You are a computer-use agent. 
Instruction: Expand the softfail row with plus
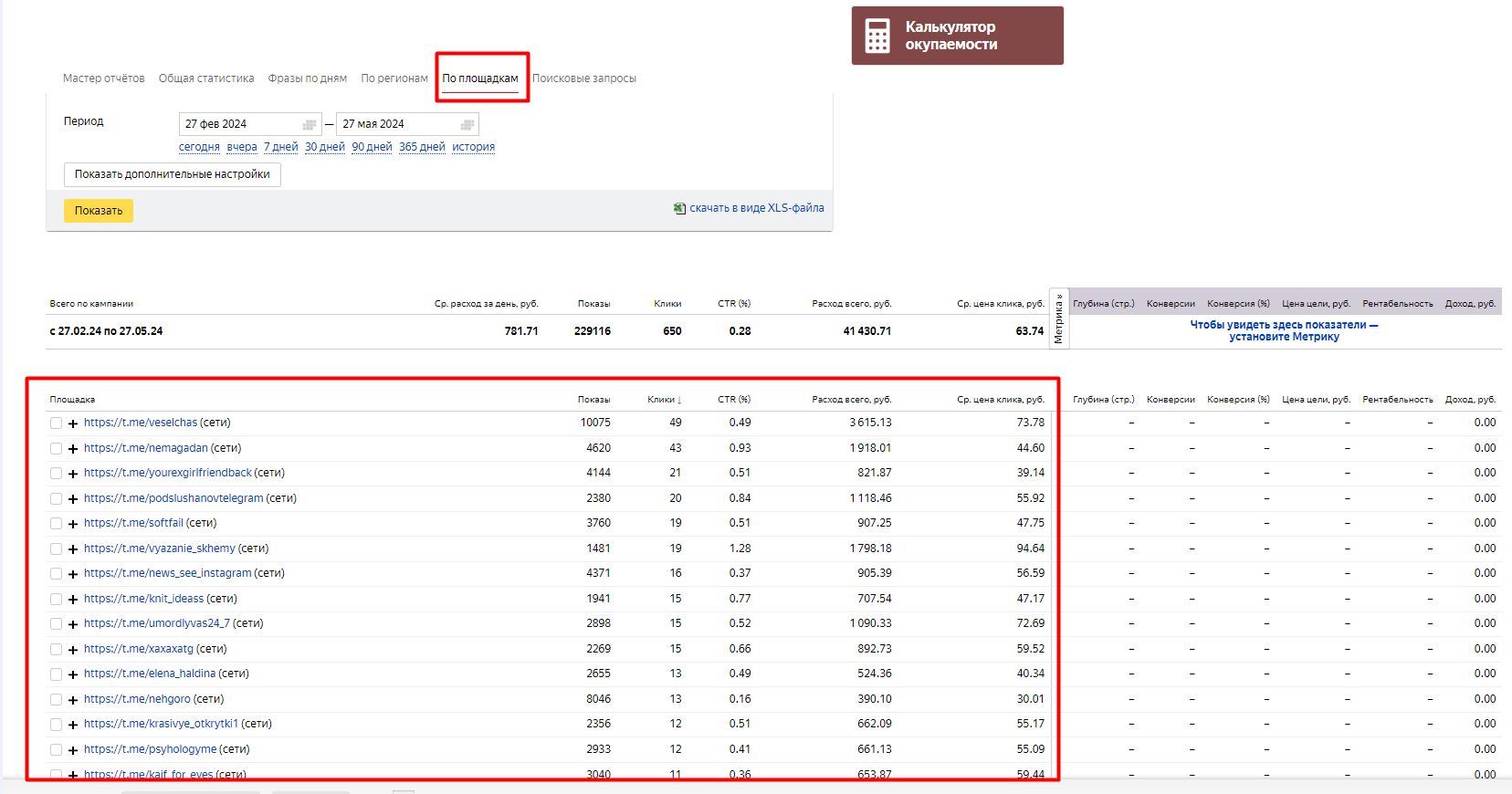(x=73, y=524)
